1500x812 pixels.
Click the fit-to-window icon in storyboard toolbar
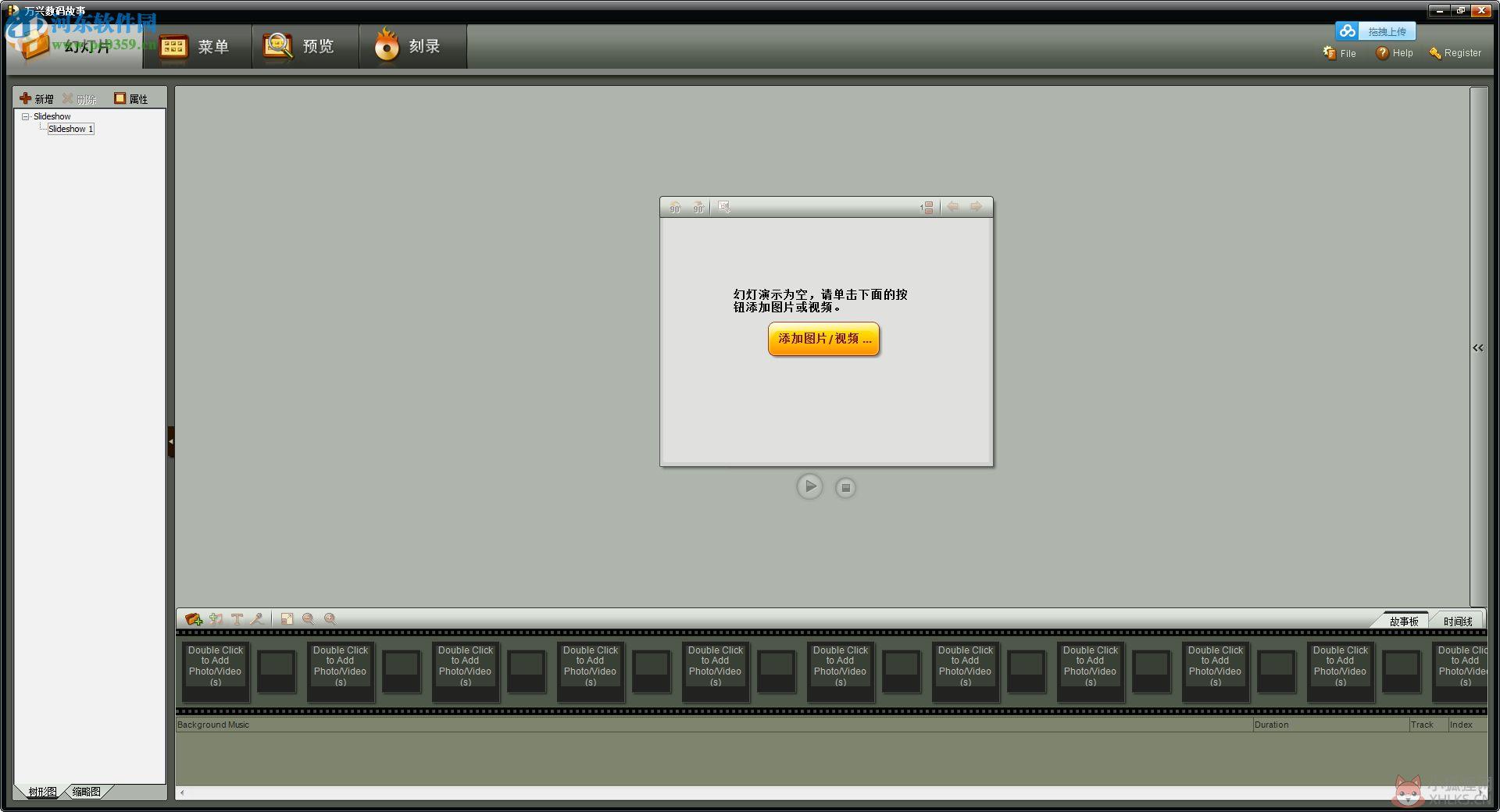click(x=287, y=619)
